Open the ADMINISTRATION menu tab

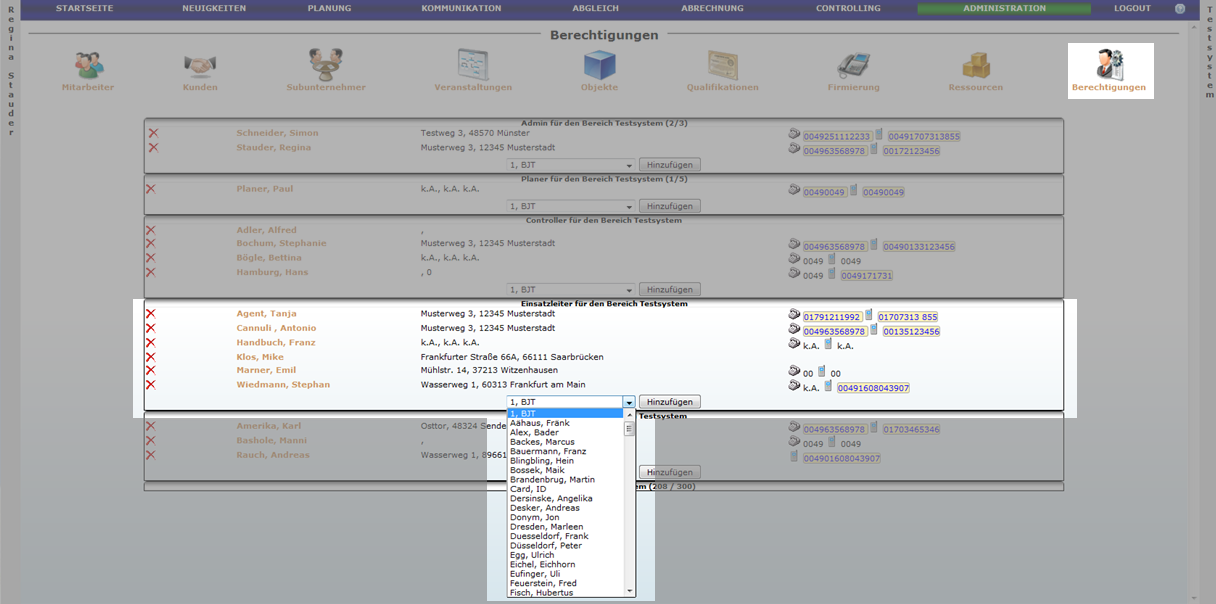(1004, 9)
